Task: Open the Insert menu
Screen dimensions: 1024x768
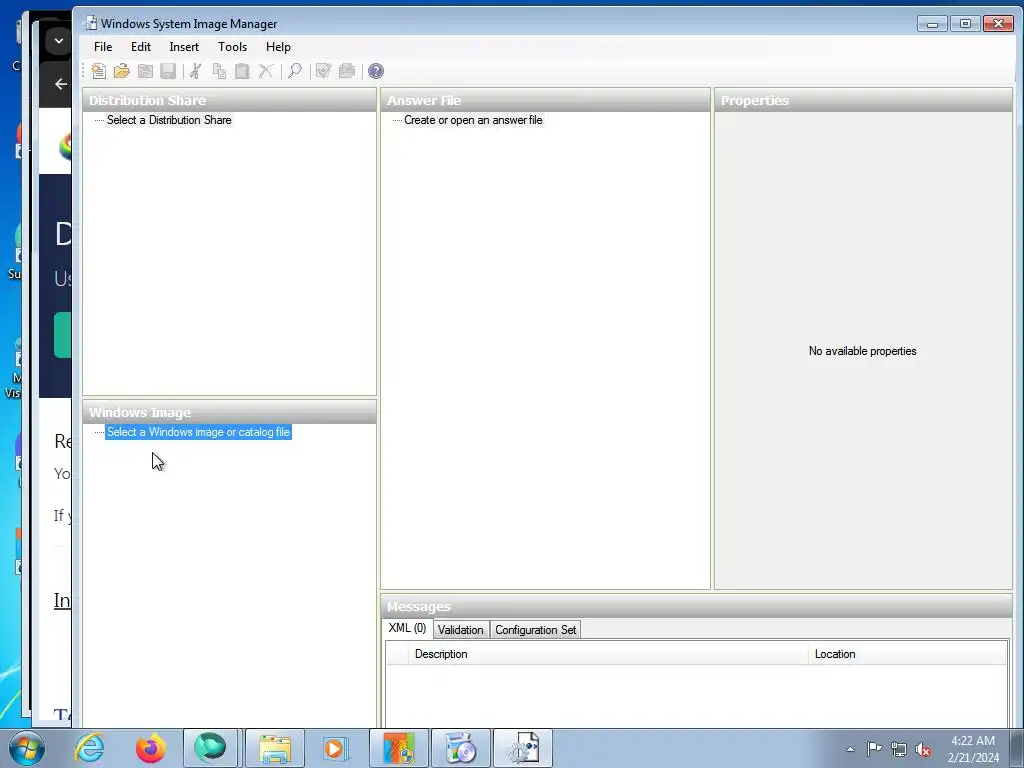Action: [x=184, y=47]
